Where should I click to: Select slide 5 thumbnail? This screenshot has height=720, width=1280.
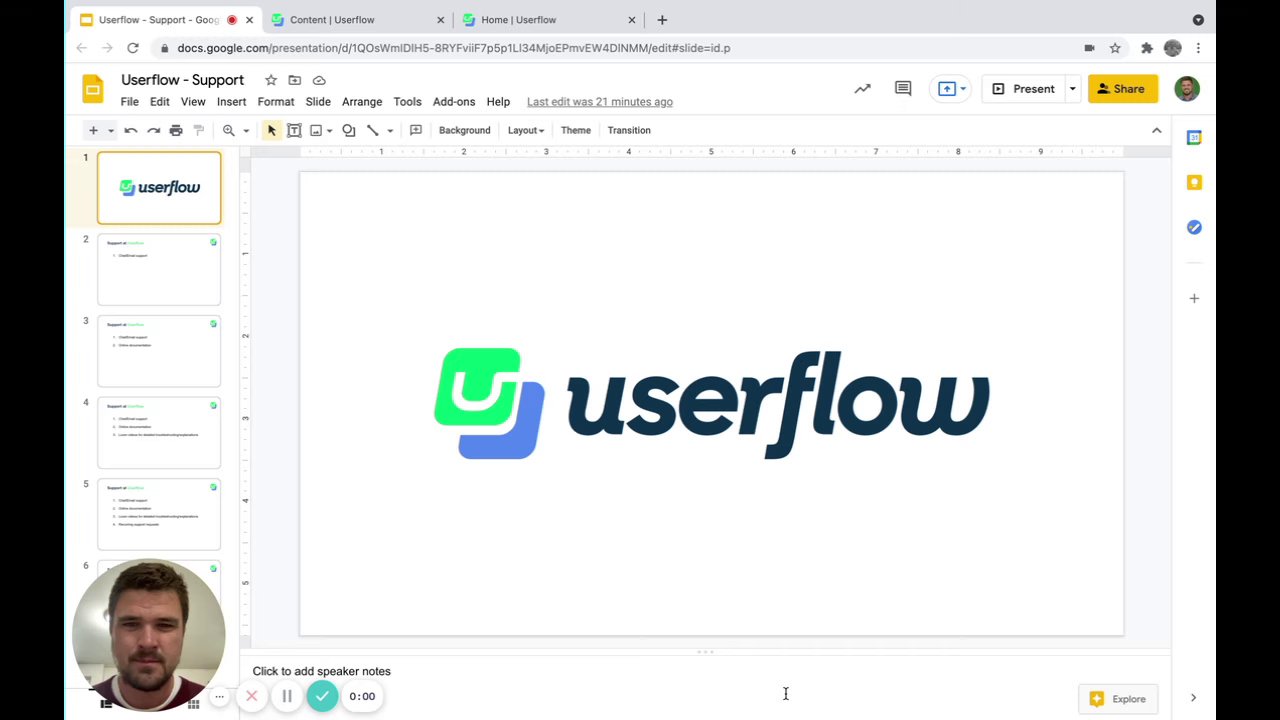[159, 515]
